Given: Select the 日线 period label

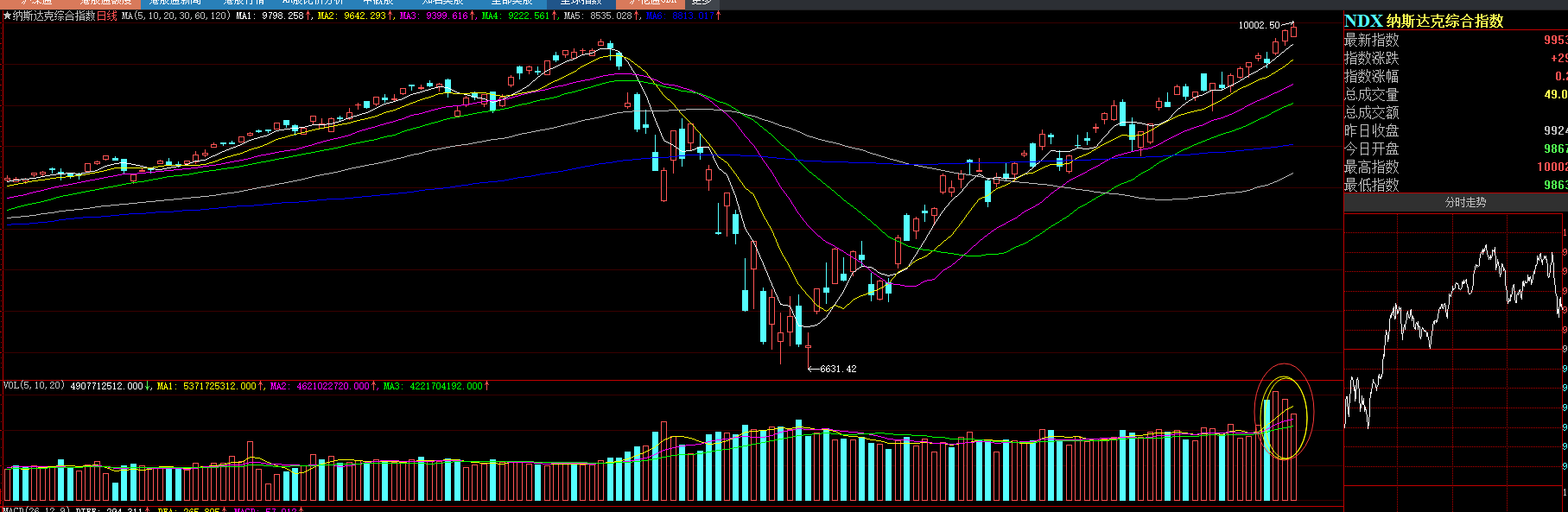Looking at the screenshot, I should coord(106,16).
